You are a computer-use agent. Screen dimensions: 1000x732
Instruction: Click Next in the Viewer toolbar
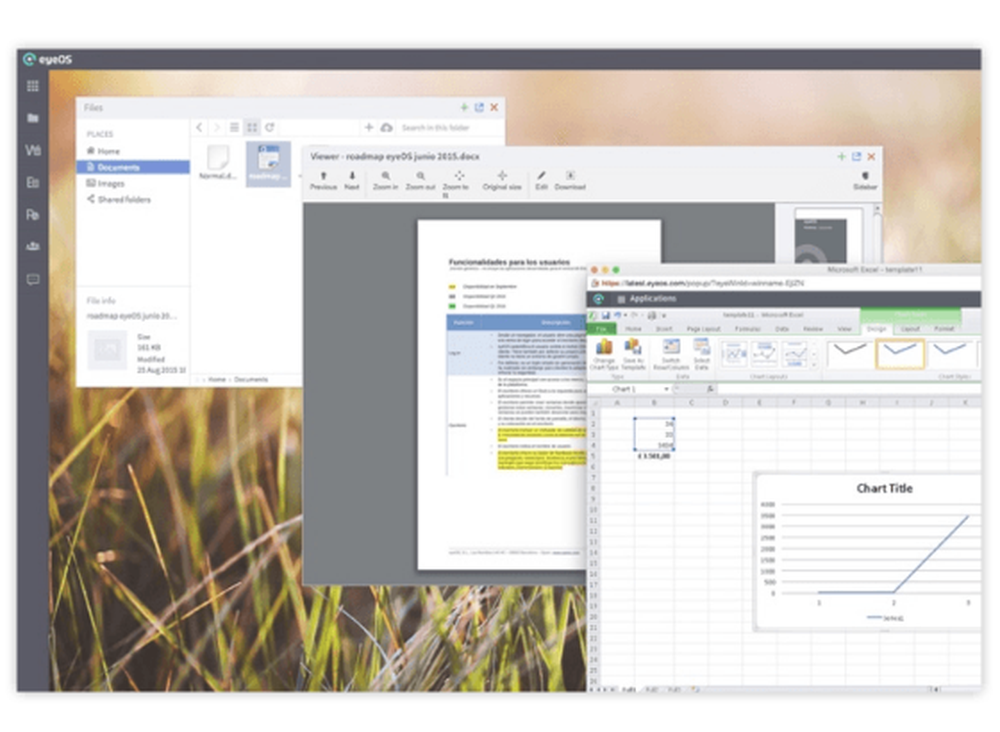(351, 180)
